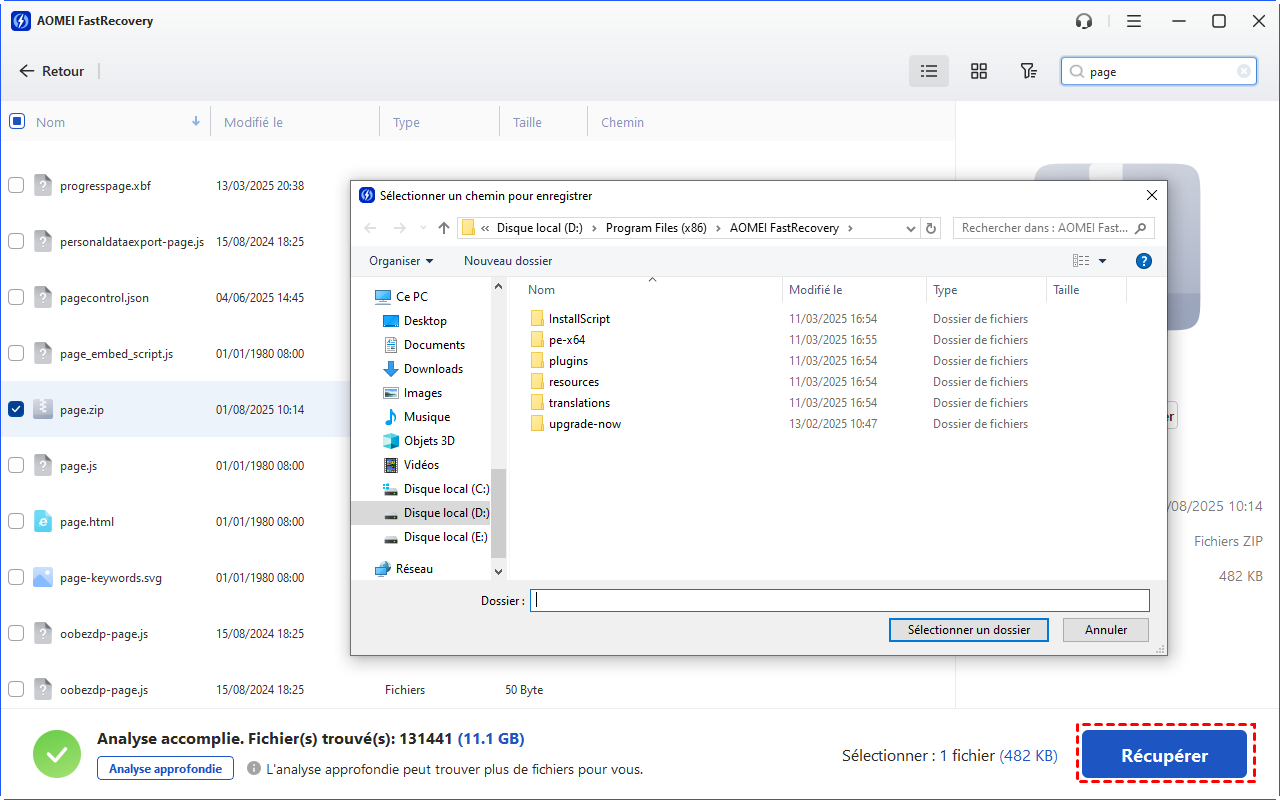The image size is (1280, 800).
Task: Click the dialog folder search field
Action: (x=1053, y=228)
